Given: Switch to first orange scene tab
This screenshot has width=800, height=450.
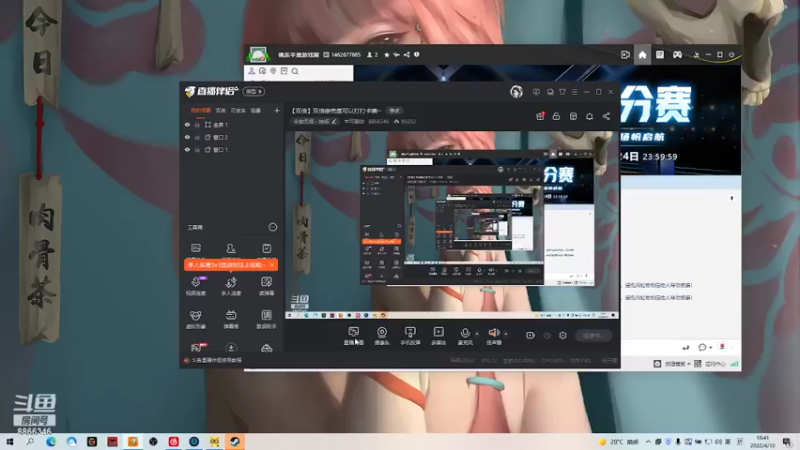Looking at the screenshot, I should [x=201, y=110].
